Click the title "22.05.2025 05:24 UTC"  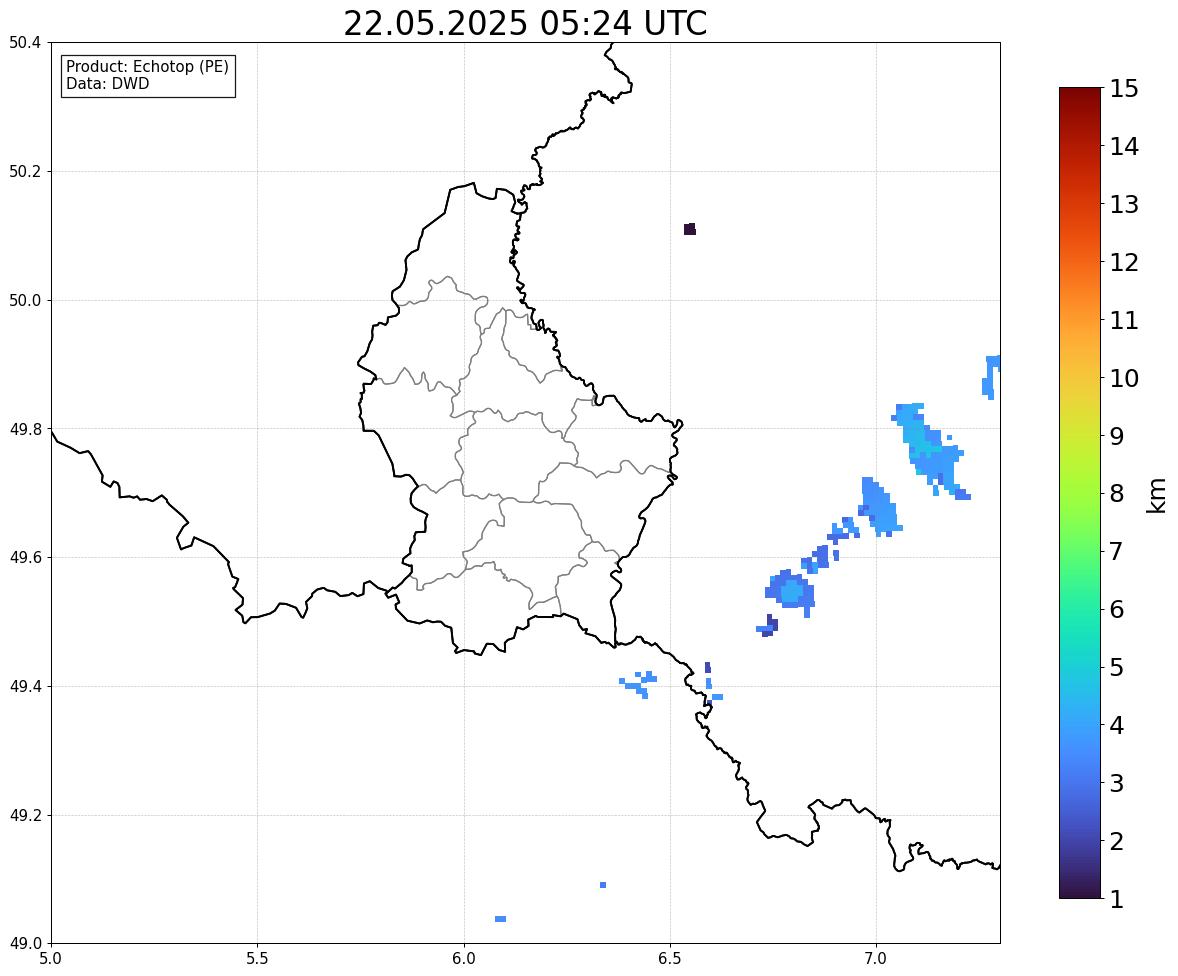click(525, 23)
